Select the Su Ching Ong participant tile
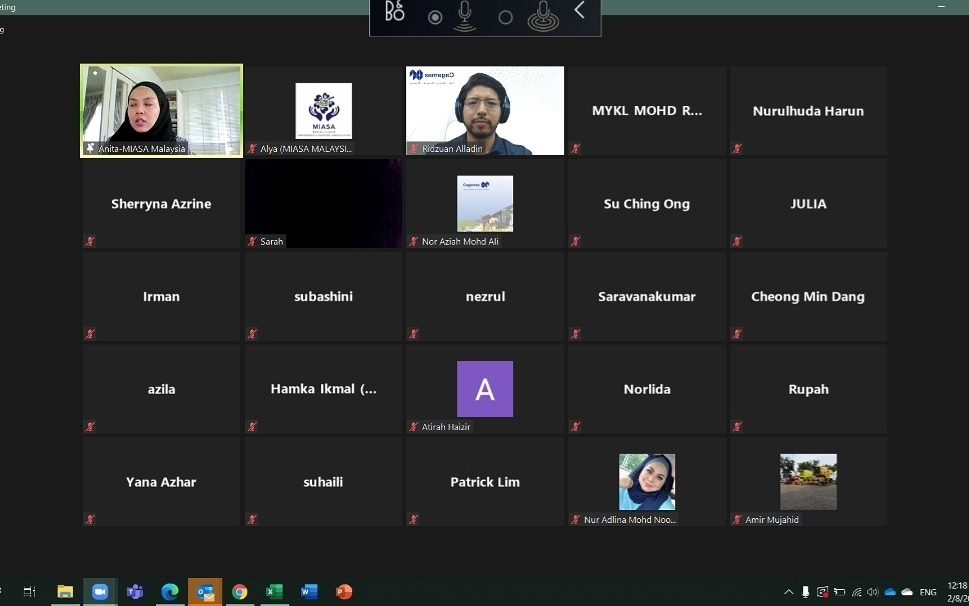 click(x=647, y=203)
